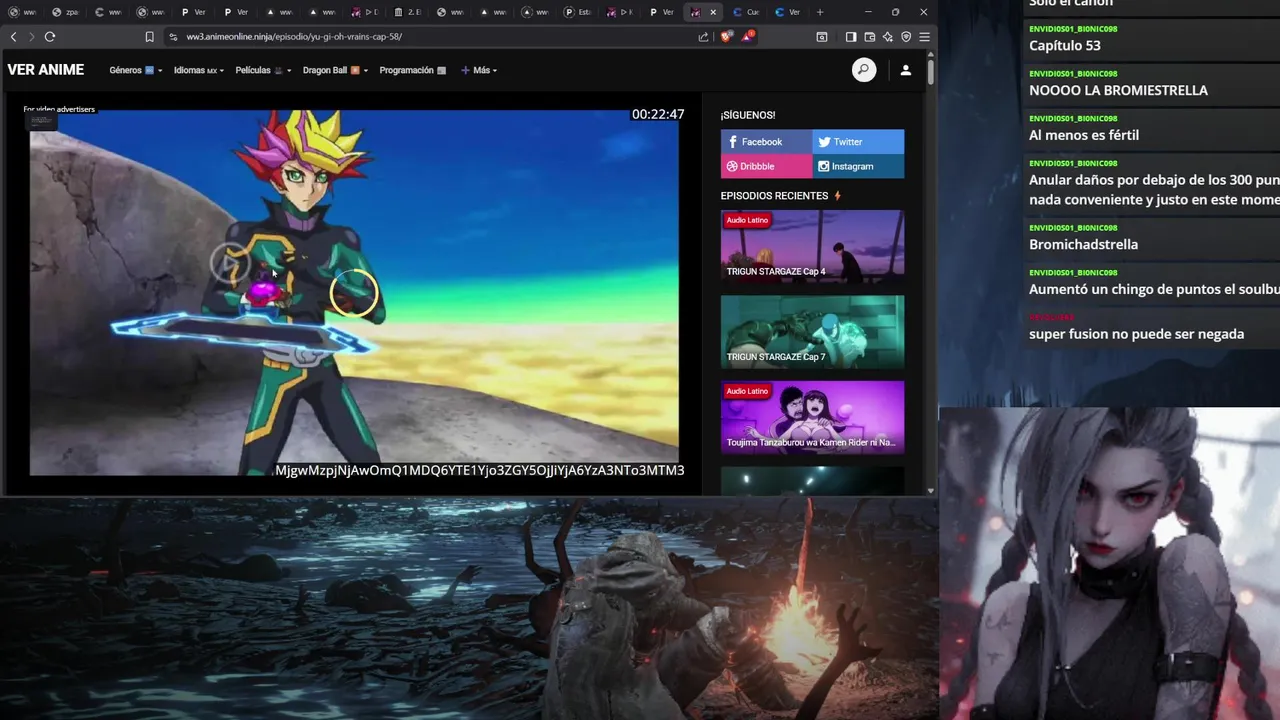This screenshot has height=720, width=1280.
Task: Switch to the '2. E' browser tab
Action: tap(409, 12)
